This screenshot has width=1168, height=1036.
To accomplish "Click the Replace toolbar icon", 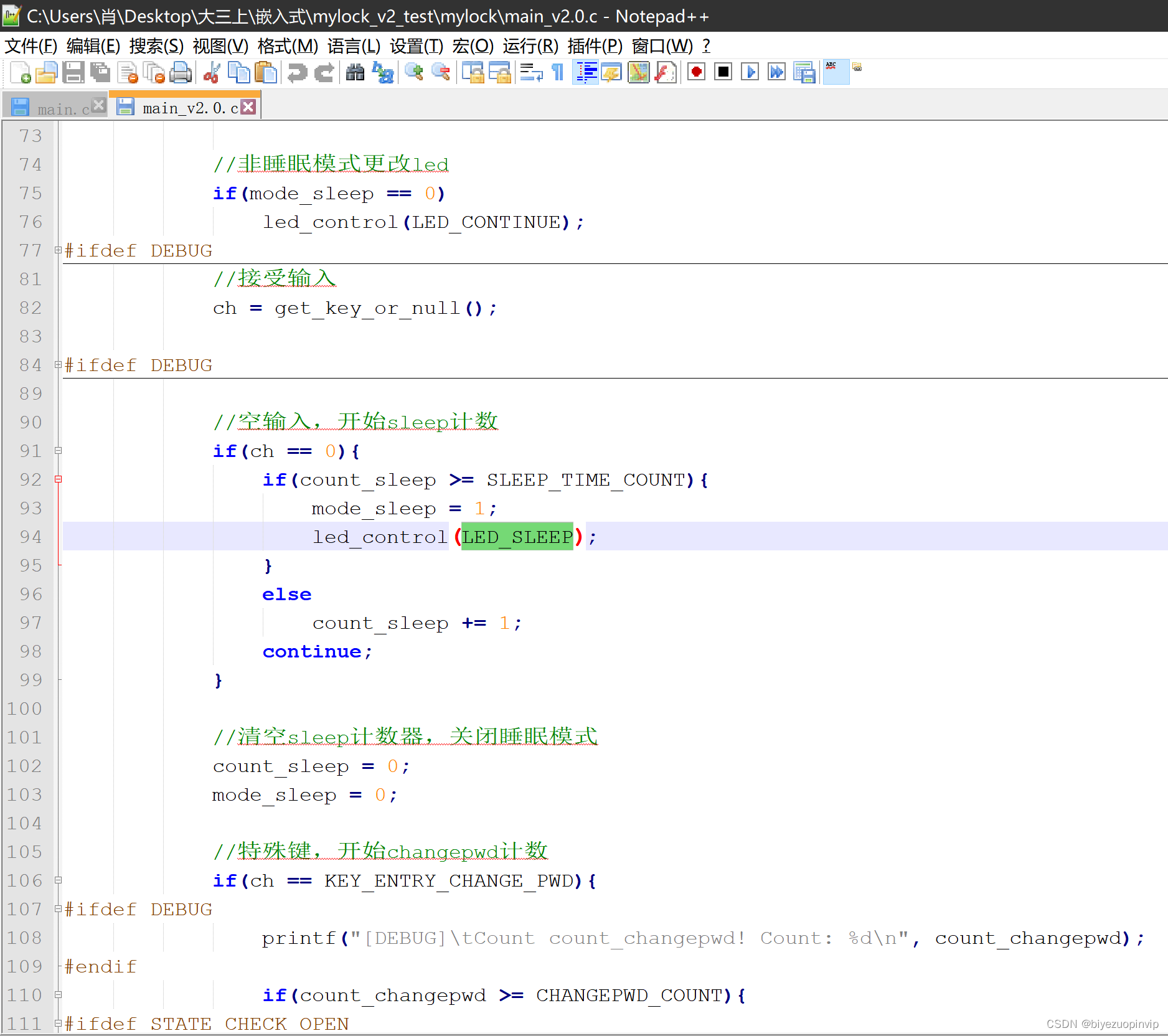I will [382, 73].
